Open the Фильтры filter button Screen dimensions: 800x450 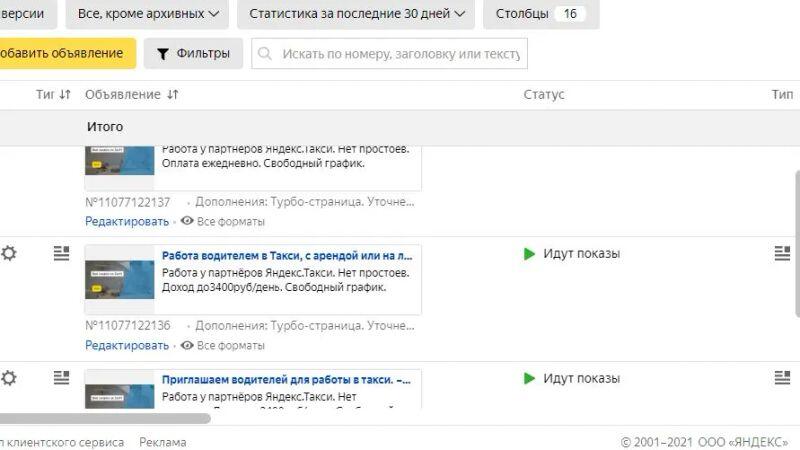point(193,54)
